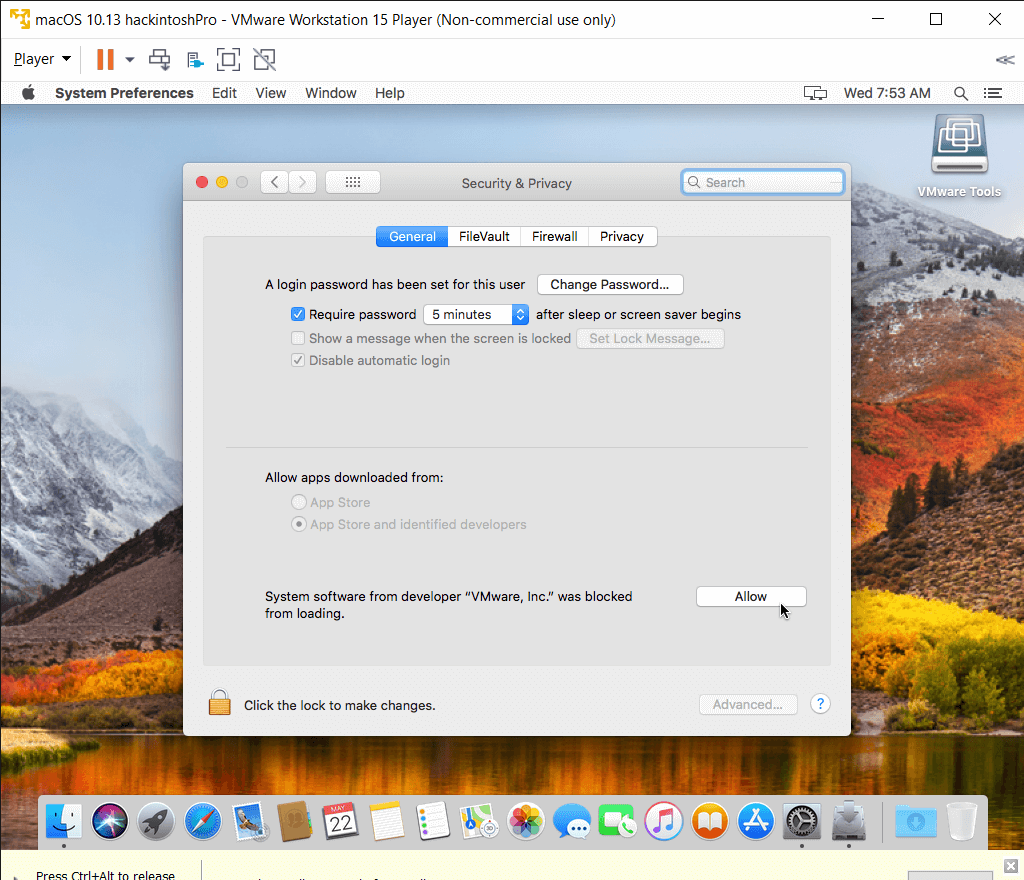
Task: Open Calendar showing May 22 in Dock
Action: 340,821
